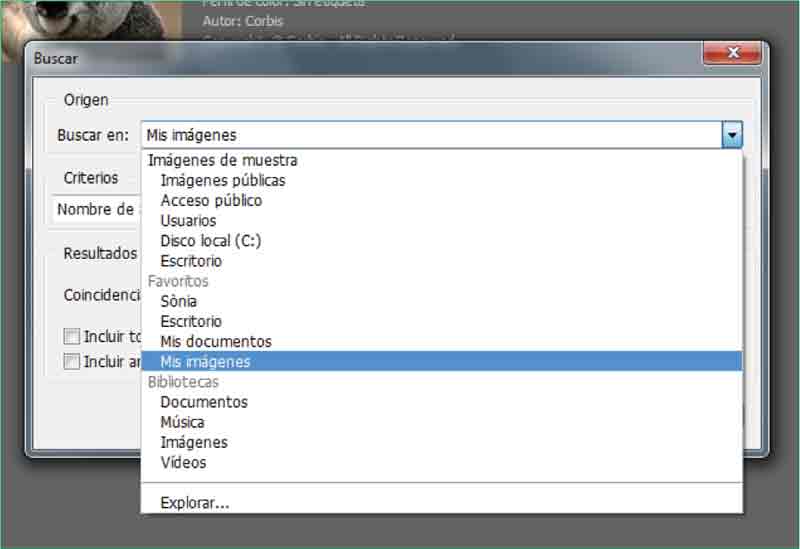Viewport: 800px width, 549px height.
Task: Choose Música library option
Action: tap(182, 422)
